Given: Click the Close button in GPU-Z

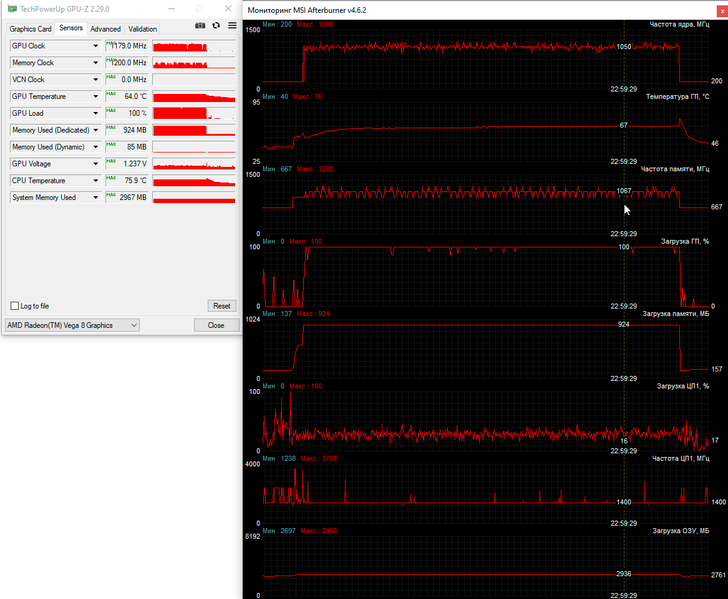Looking at the screenshot, I should (216, 326).
